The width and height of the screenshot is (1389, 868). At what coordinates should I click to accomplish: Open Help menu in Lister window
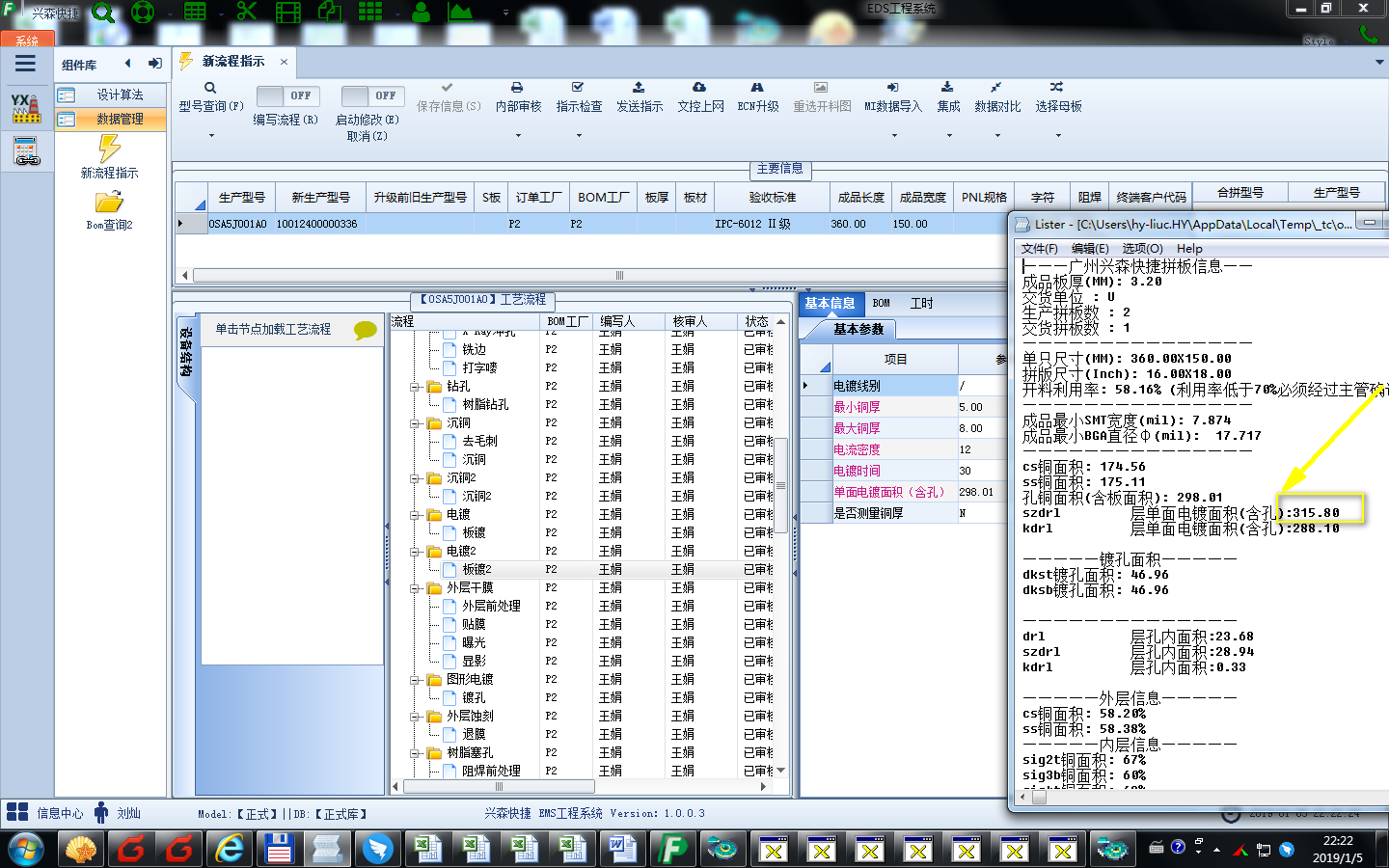(x=1189, y=249)
